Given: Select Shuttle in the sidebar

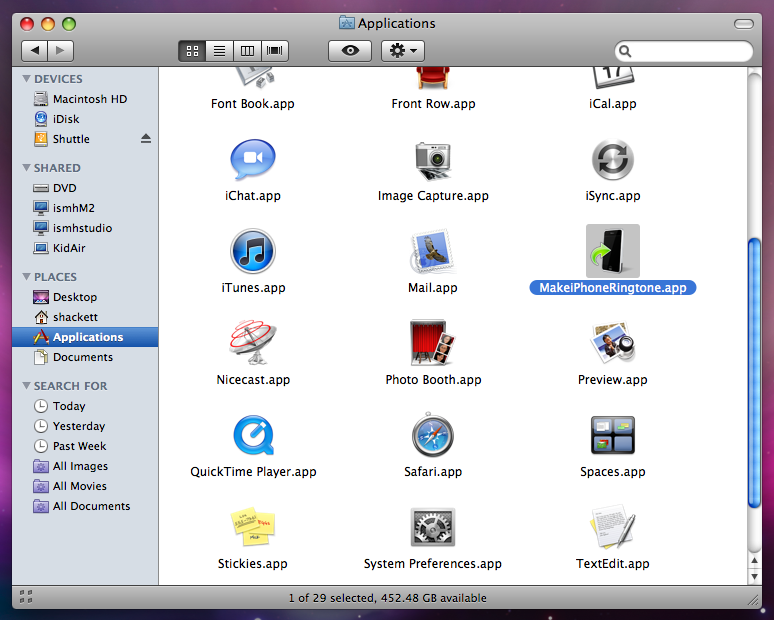Looking at the screenshot, I should 85,139.
